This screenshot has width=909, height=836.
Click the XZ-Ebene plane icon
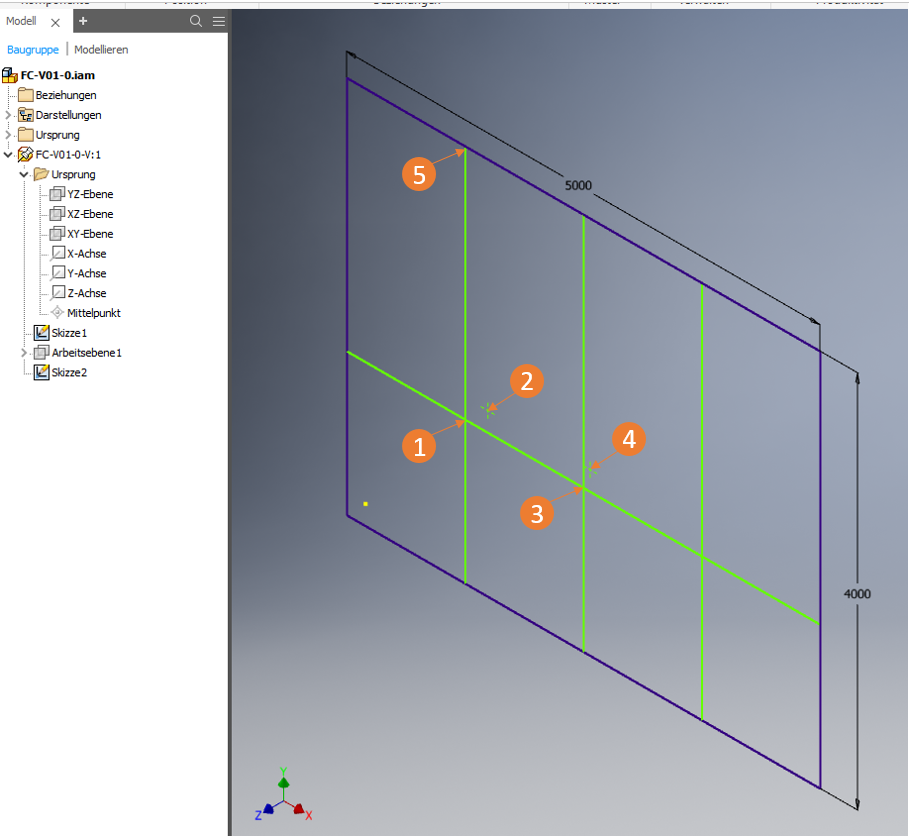(x=57, y=213)
